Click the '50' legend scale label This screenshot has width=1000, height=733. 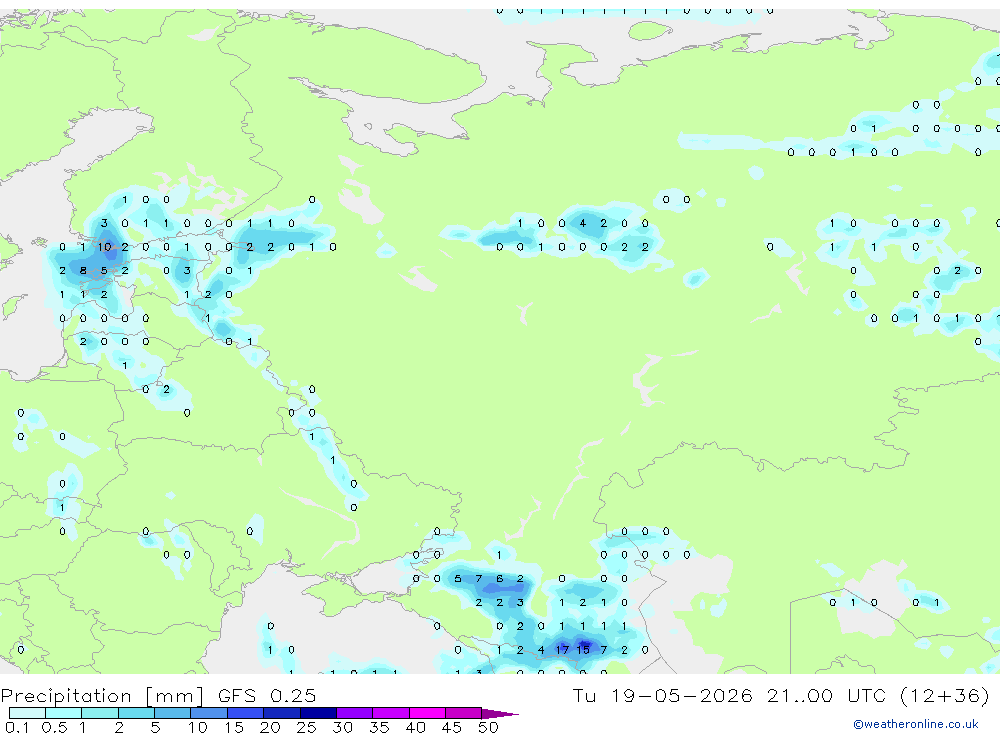[x=488, y=727]
